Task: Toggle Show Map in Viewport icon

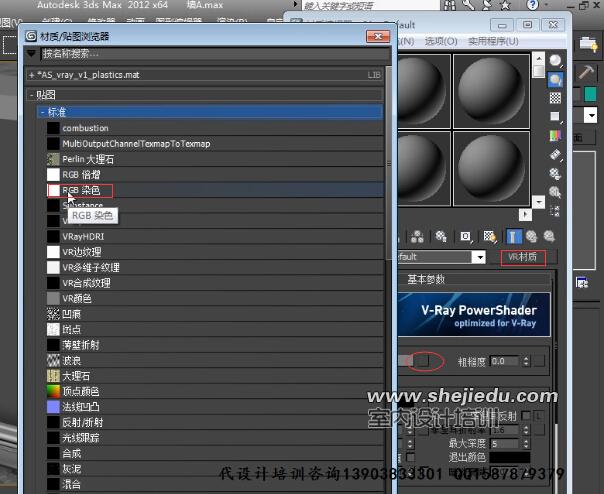Action: point(490,236)
